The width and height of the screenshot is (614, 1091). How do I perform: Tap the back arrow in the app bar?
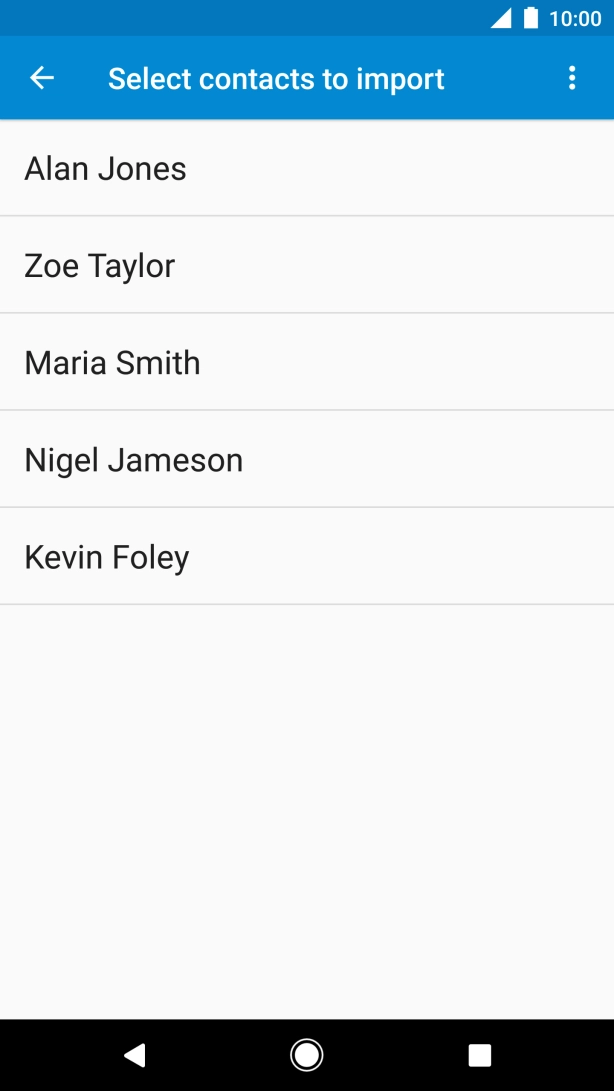click(x=42, y=78)
